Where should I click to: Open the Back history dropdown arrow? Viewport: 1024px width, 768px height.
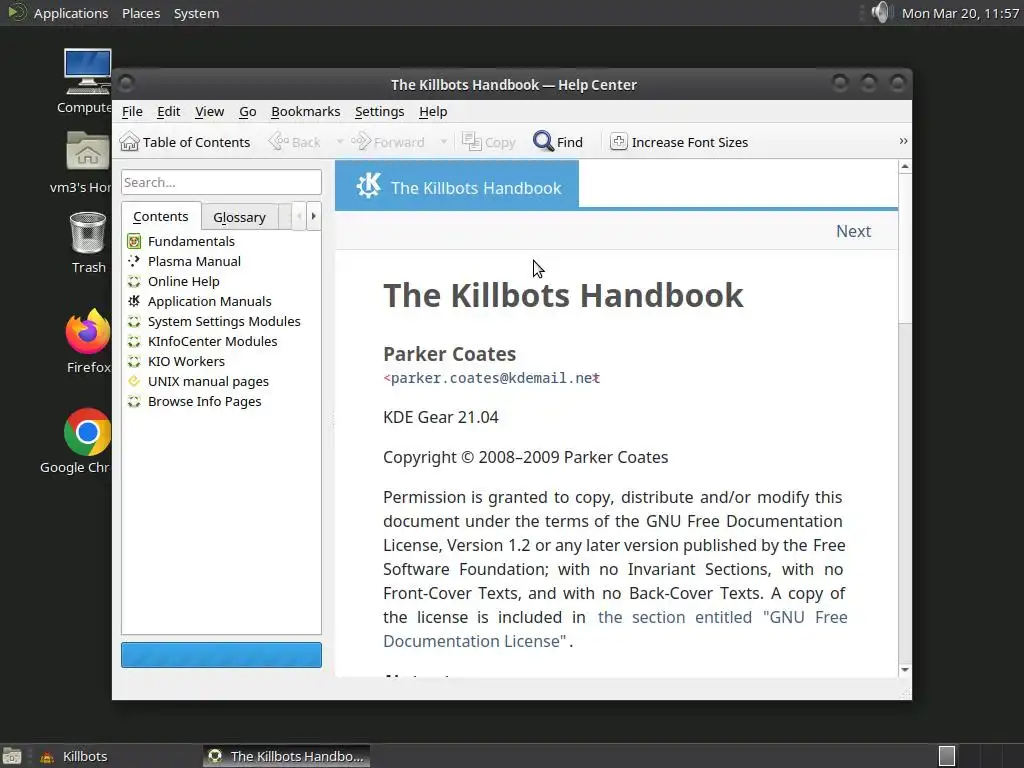[340, 142]
